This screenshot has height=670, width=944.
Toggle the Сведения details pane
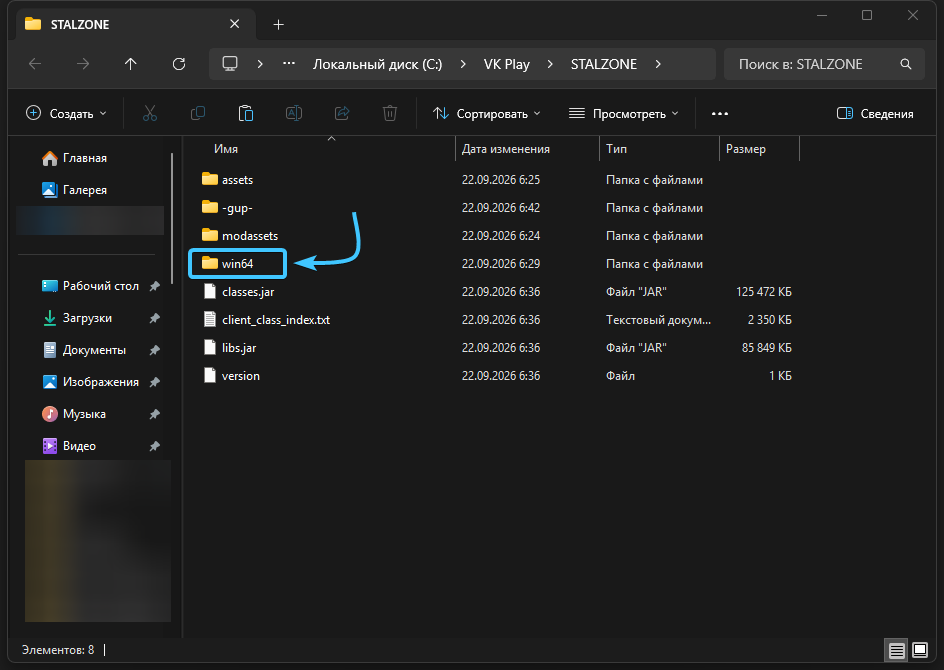pos(875,113)
